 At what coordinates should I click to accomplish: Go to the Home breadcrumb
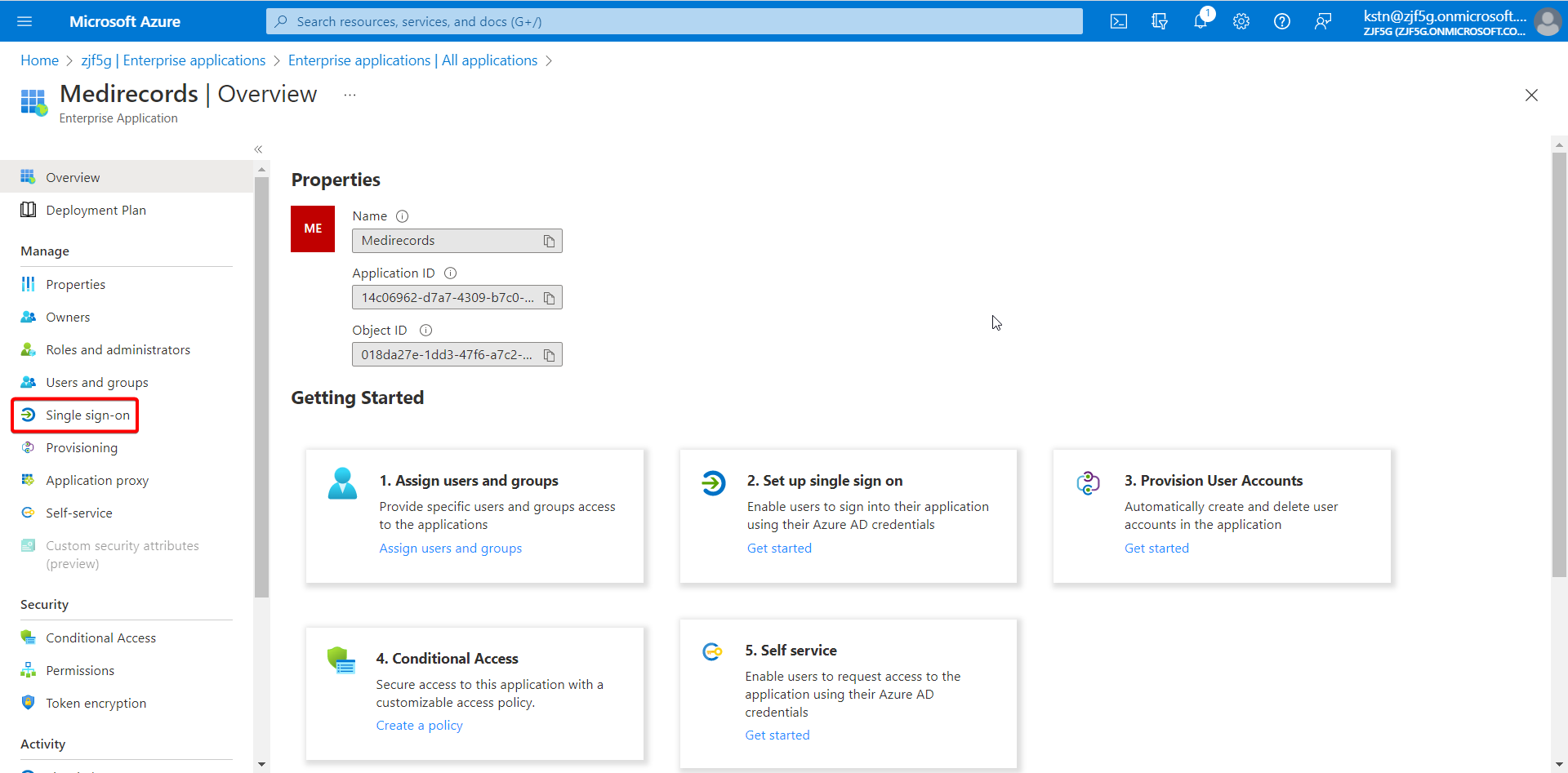tap(39, 60)
